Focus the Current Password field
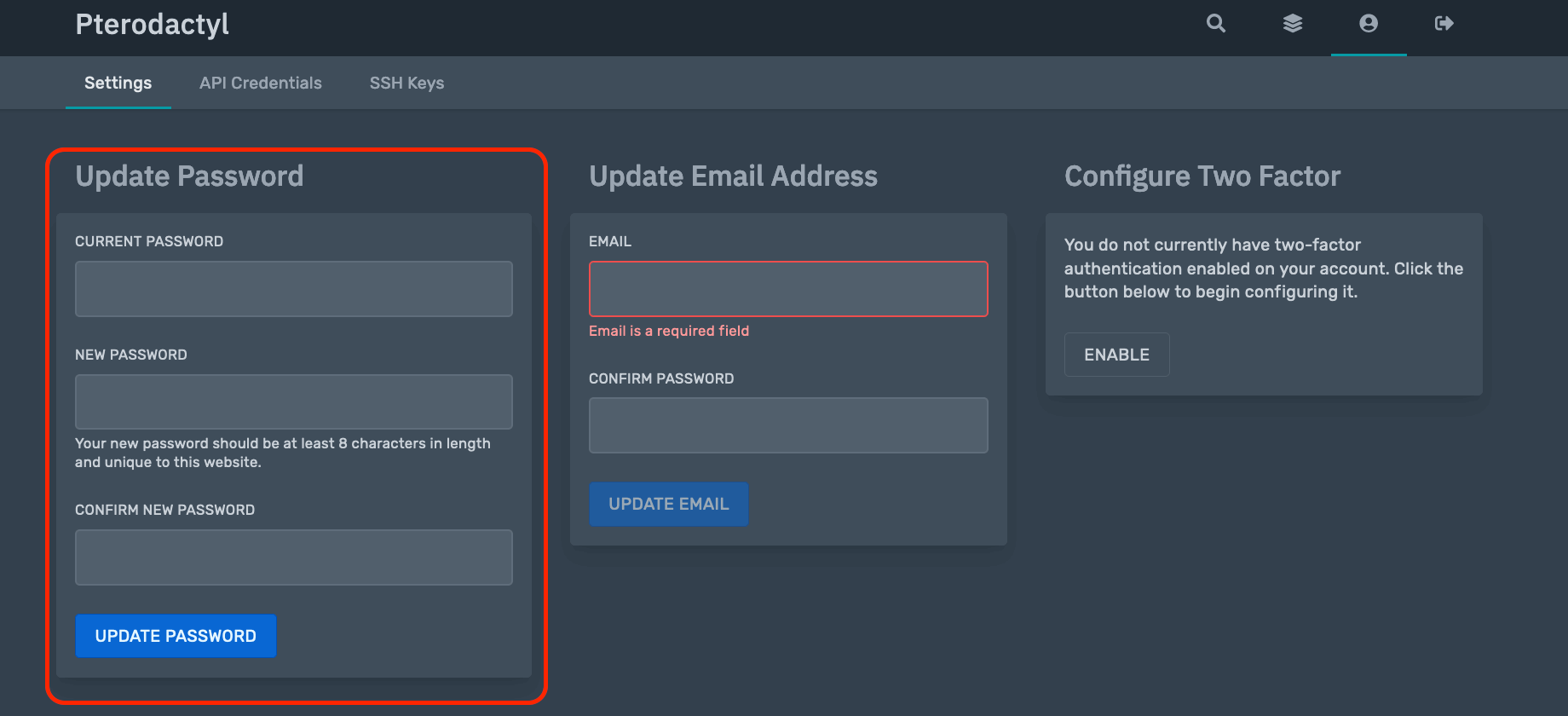This screenshot has height=716, width=1568. pos(294,289)
